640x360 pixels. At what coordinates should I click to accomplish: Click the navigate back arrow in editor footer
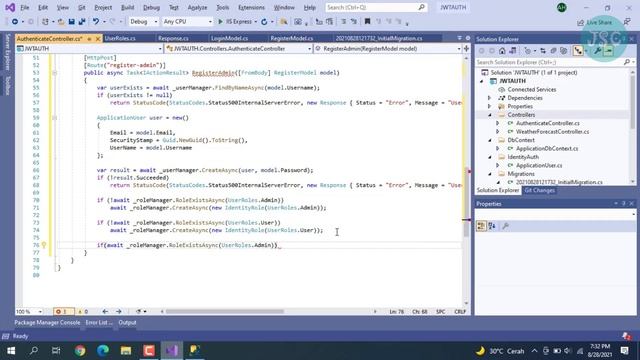tap(105, 311)
